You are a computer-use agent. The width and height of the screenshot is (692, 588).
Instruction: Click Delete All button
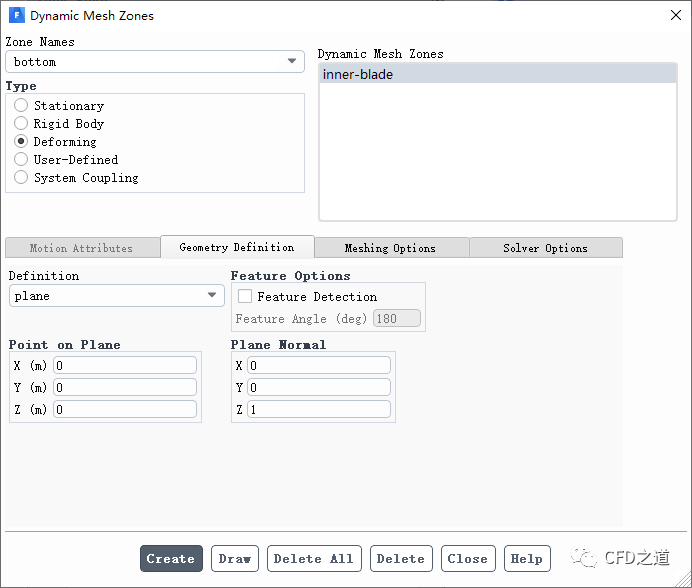click(x=313, y=559)
